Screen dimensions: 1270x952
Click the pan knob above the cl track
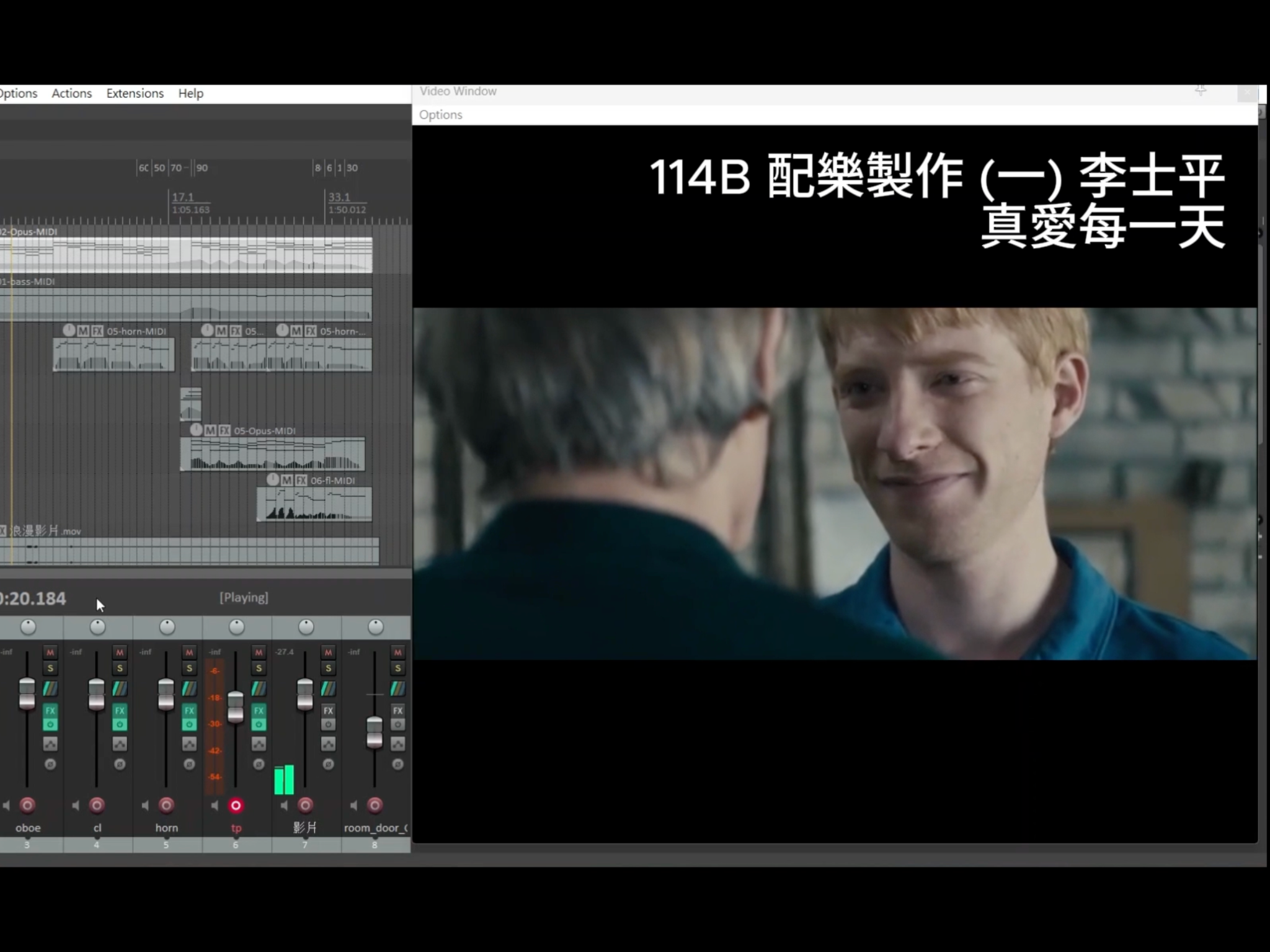[x=97, y=626]
